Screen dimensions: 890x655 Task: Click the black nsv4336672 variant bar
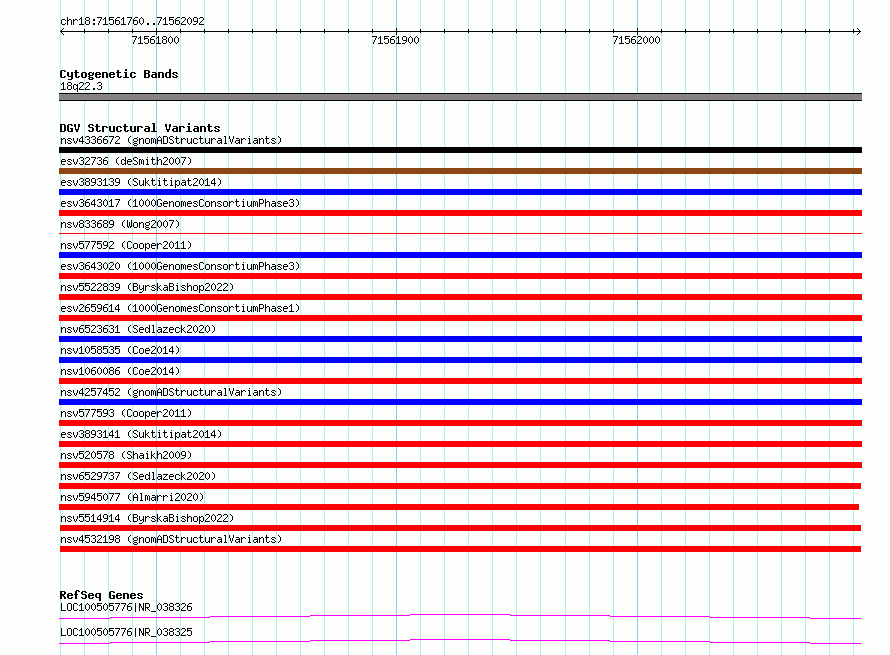(x=460, y=150)
